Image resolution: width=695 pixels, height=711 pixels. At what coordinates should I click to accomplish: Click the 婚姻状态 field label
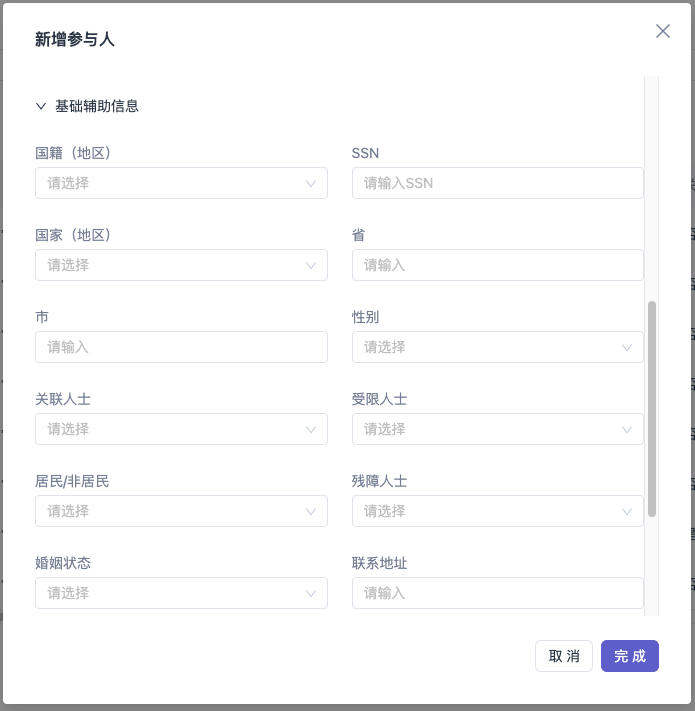tap(63, 563)
